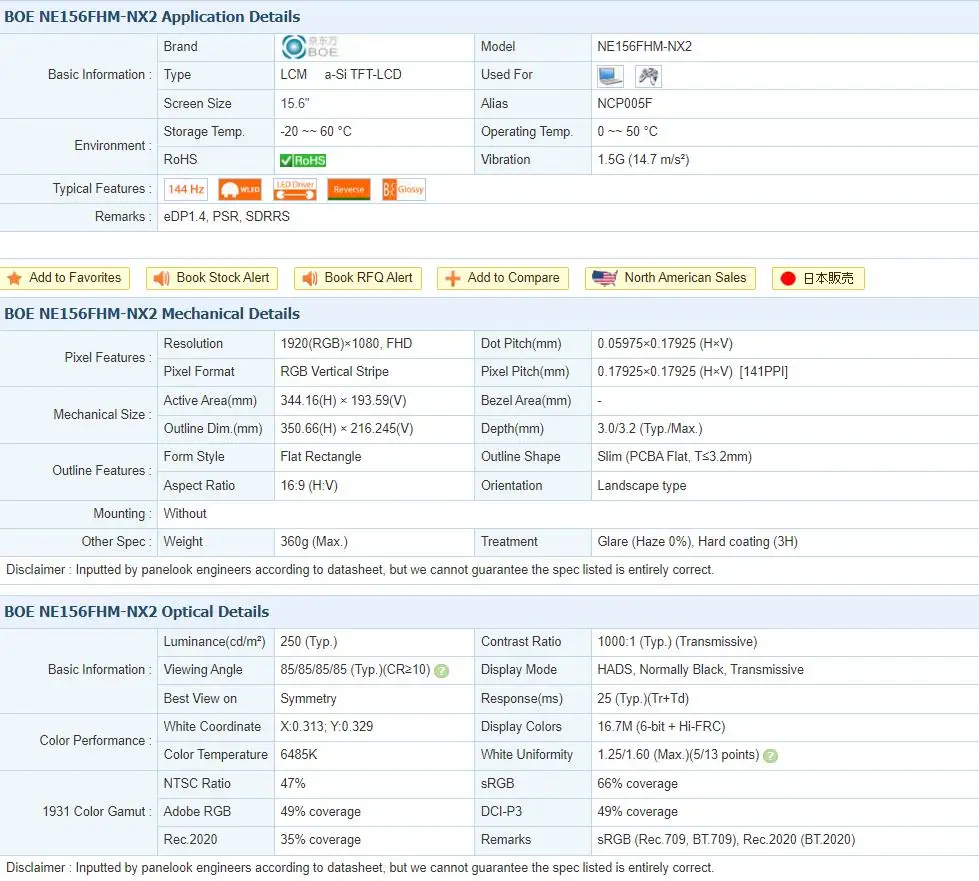The width and height of the screenshot is (979, 881).
Task: Click Book RFQ Alert button
Action: pyautogui.click(x=358, y=278)
